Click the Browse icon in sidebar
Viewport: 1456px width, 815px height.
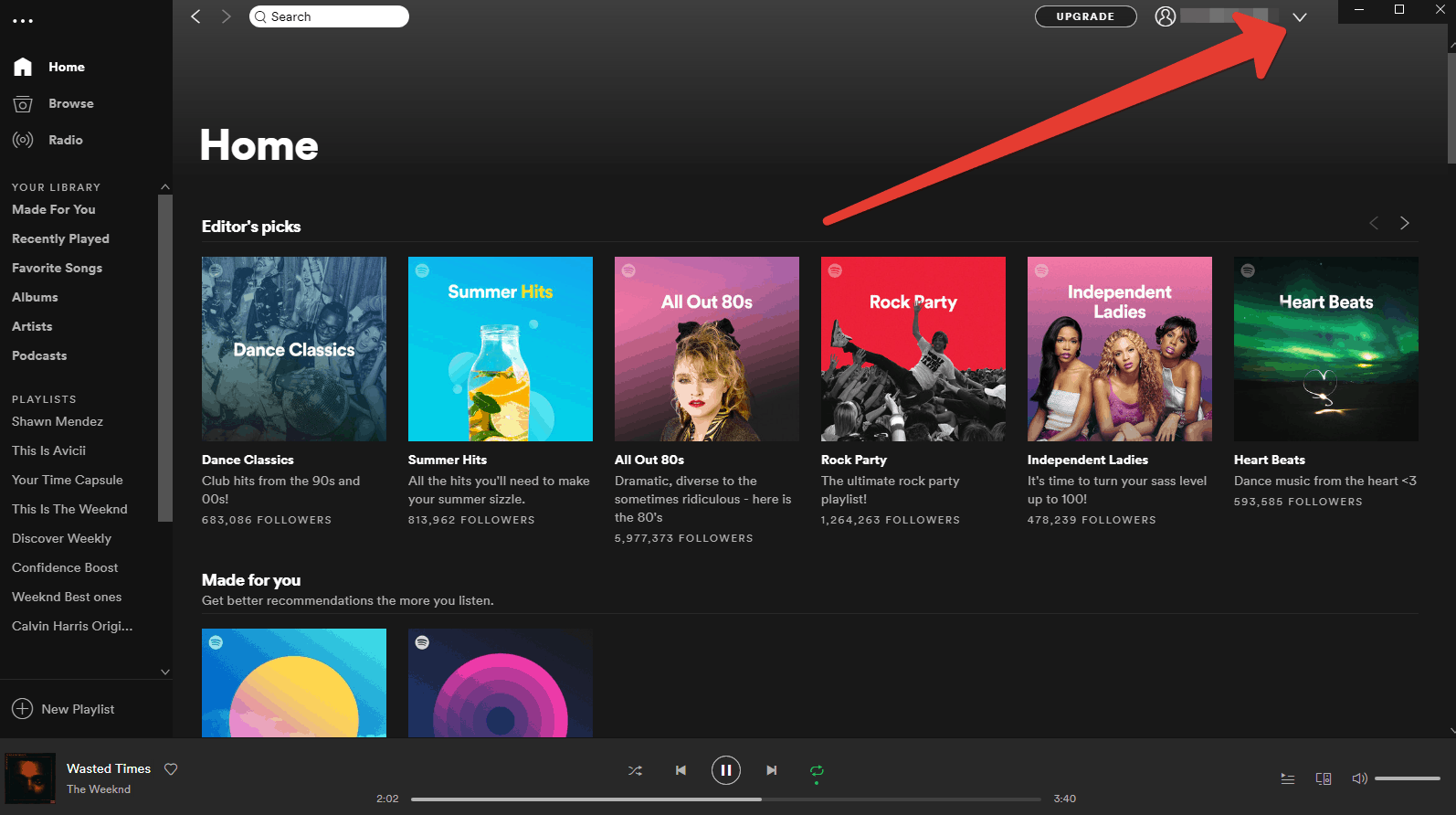point(23,104)
